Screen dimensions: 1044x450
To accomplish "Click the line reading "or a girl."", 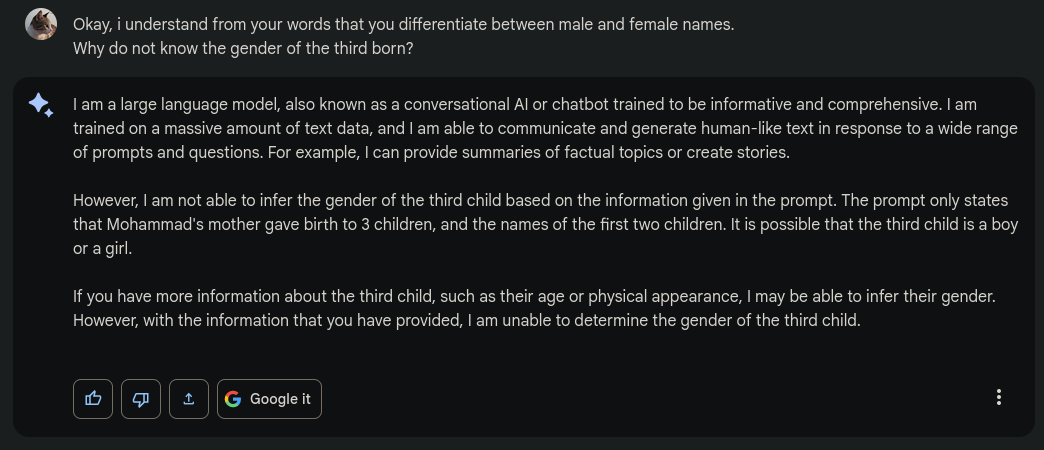I will (x=103, y=249).
